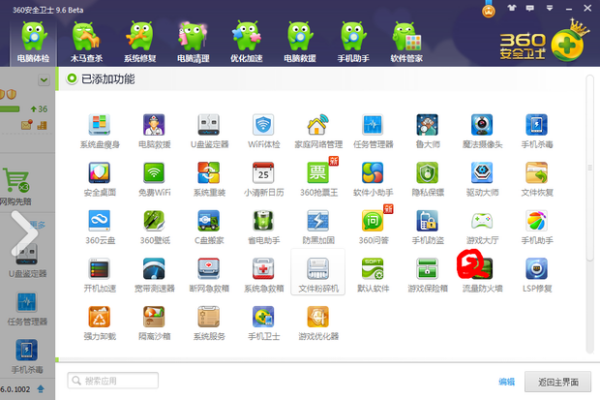600x400 pixels.
Task: Open 系统急救箱 tool
Action: [264, 275]
